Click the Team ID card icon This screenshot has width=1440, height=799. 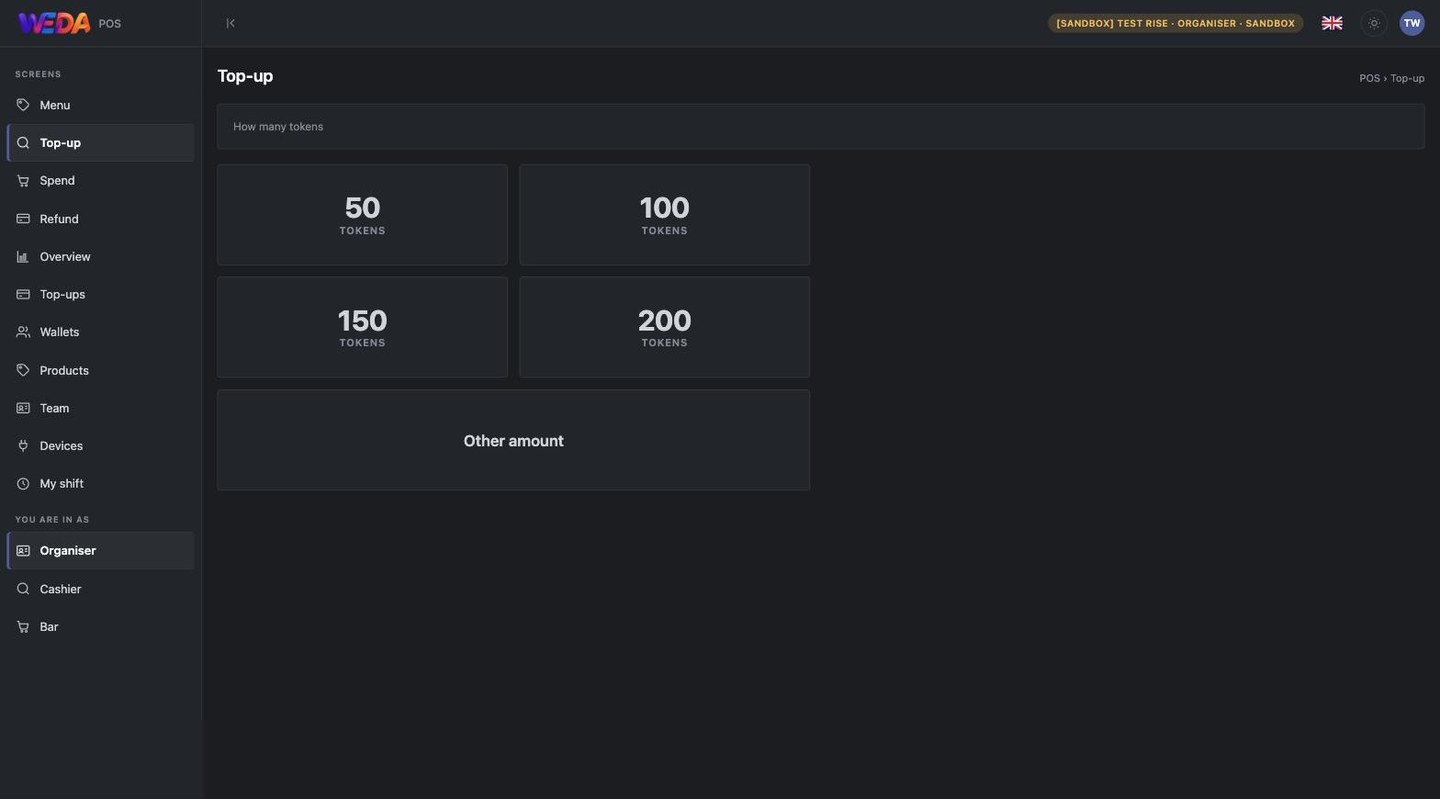pyautogui.click(x=23, y=408)
